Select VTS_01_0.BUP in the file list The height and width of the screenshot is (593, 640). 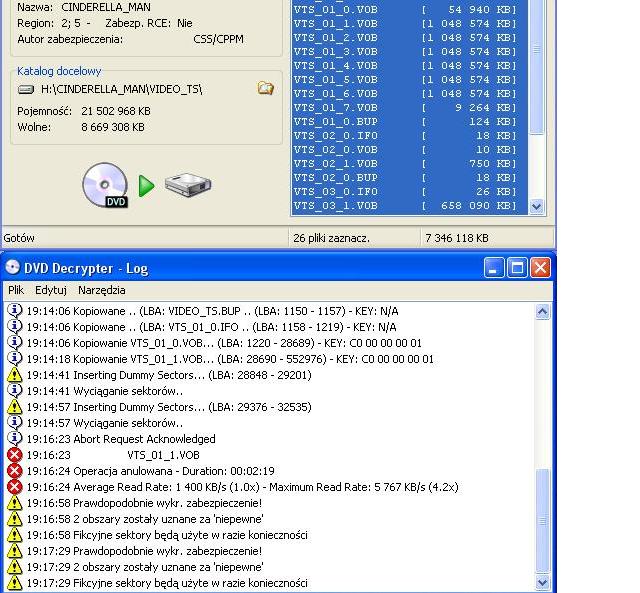(x=409, y=122)
